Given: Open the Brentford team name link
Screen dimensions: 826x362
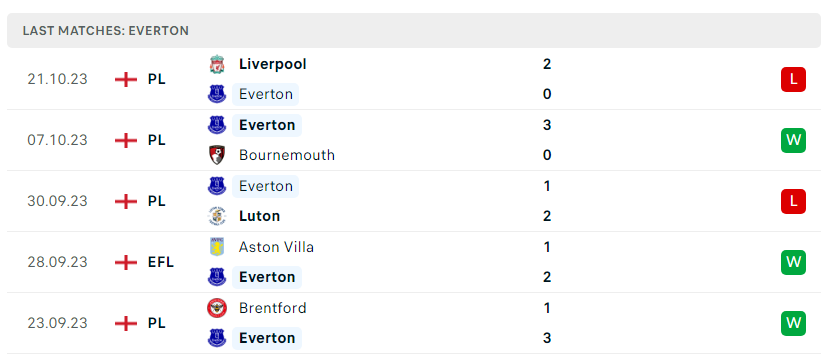Looking at the screenshot, I should pos(272,308).
